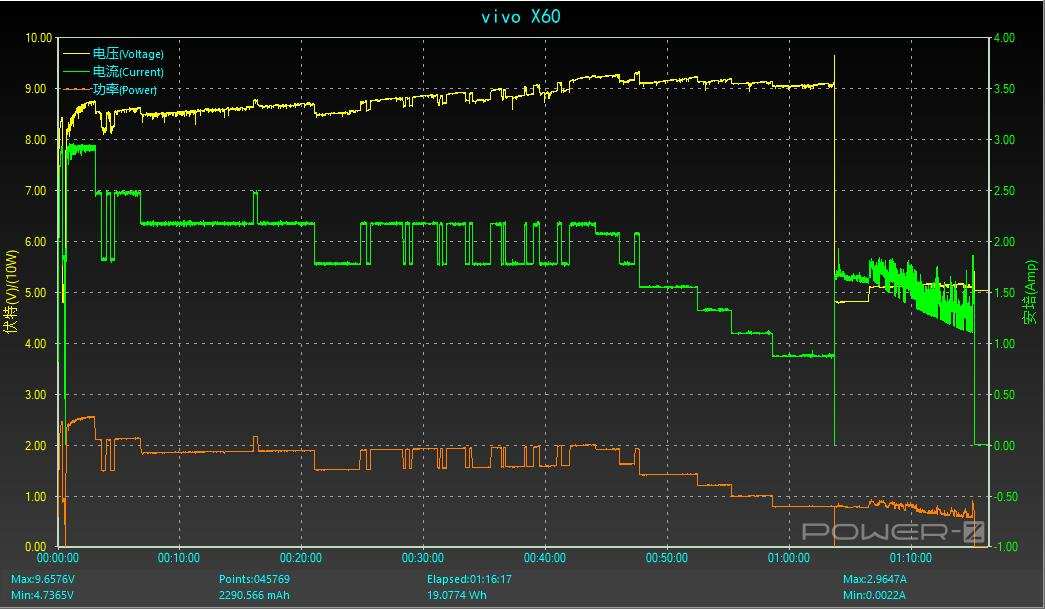Select the Points:045769 readout
Viewport: 1045px width, 609px height.
tap(254, 579)
